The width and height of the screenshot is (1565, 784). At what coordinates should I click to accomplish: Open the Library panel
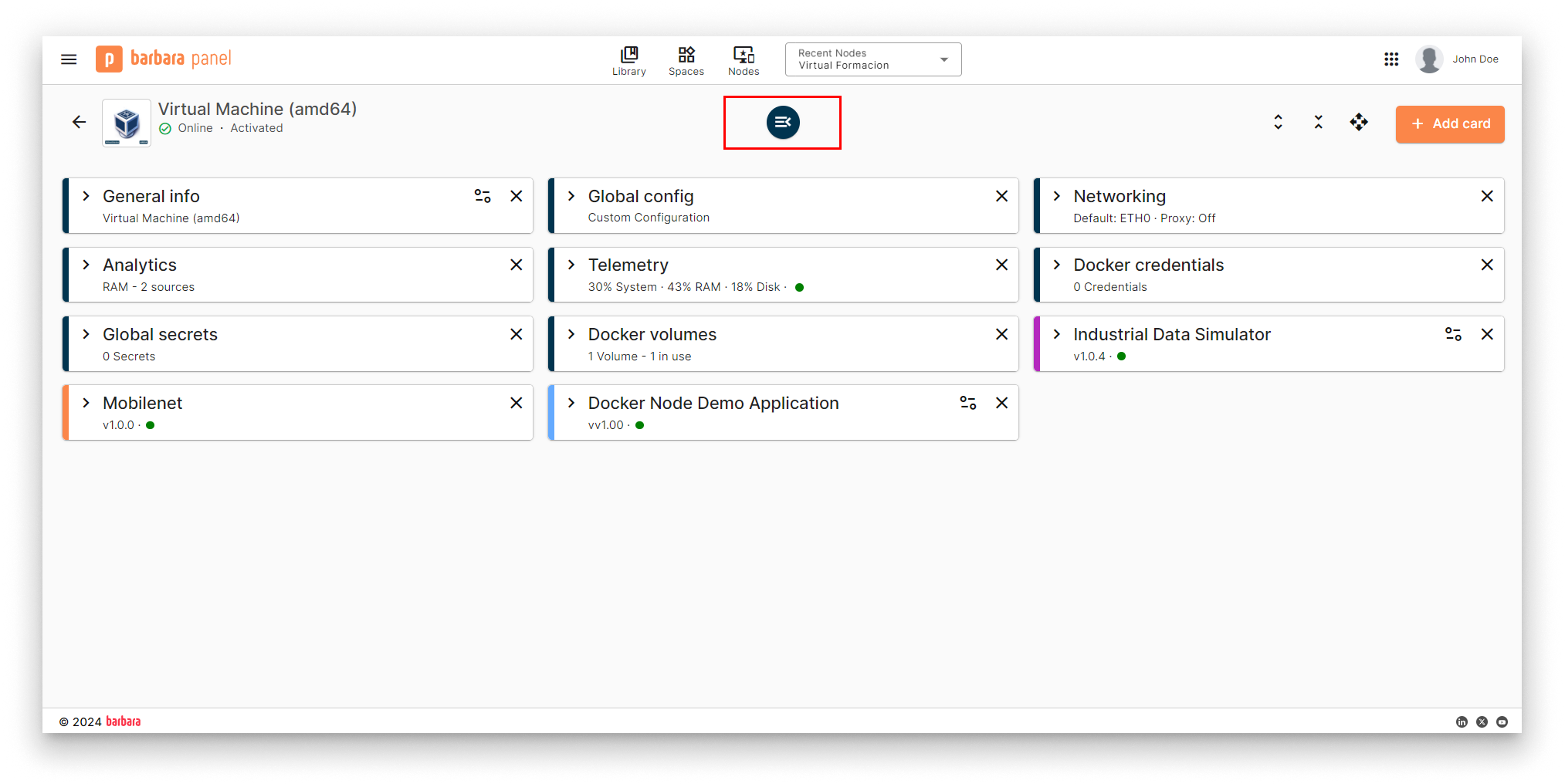click(x=628, y=60)
